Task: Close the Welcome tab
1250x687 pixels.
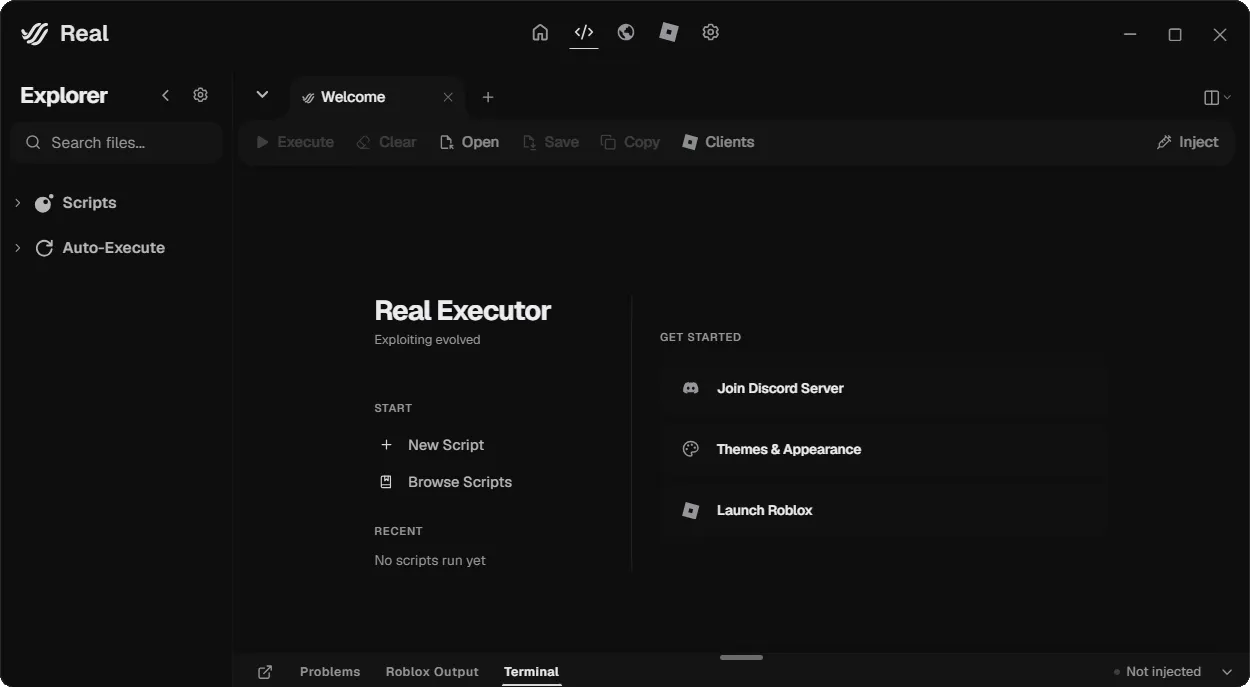Action: tap(448, 97)
